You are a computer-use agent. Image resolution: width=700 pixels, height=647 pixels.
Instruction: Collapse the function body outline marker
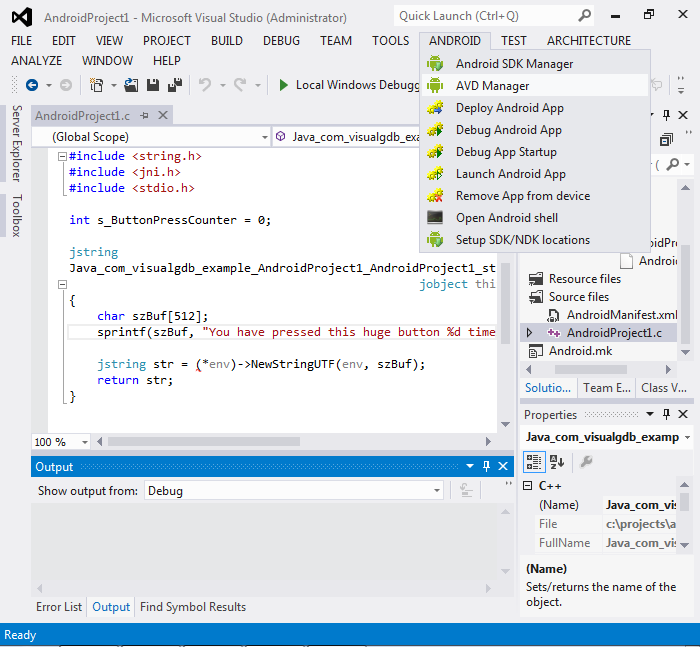click(62, 284)
